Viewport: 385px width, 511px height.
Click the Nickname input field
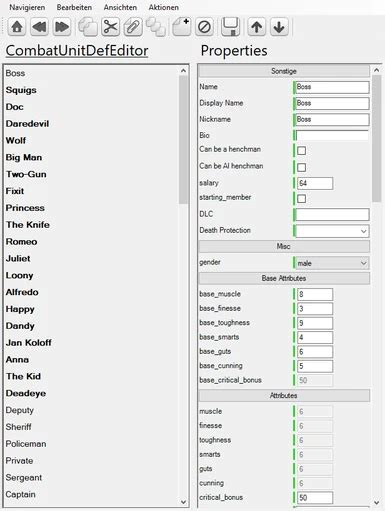[332, 120]
